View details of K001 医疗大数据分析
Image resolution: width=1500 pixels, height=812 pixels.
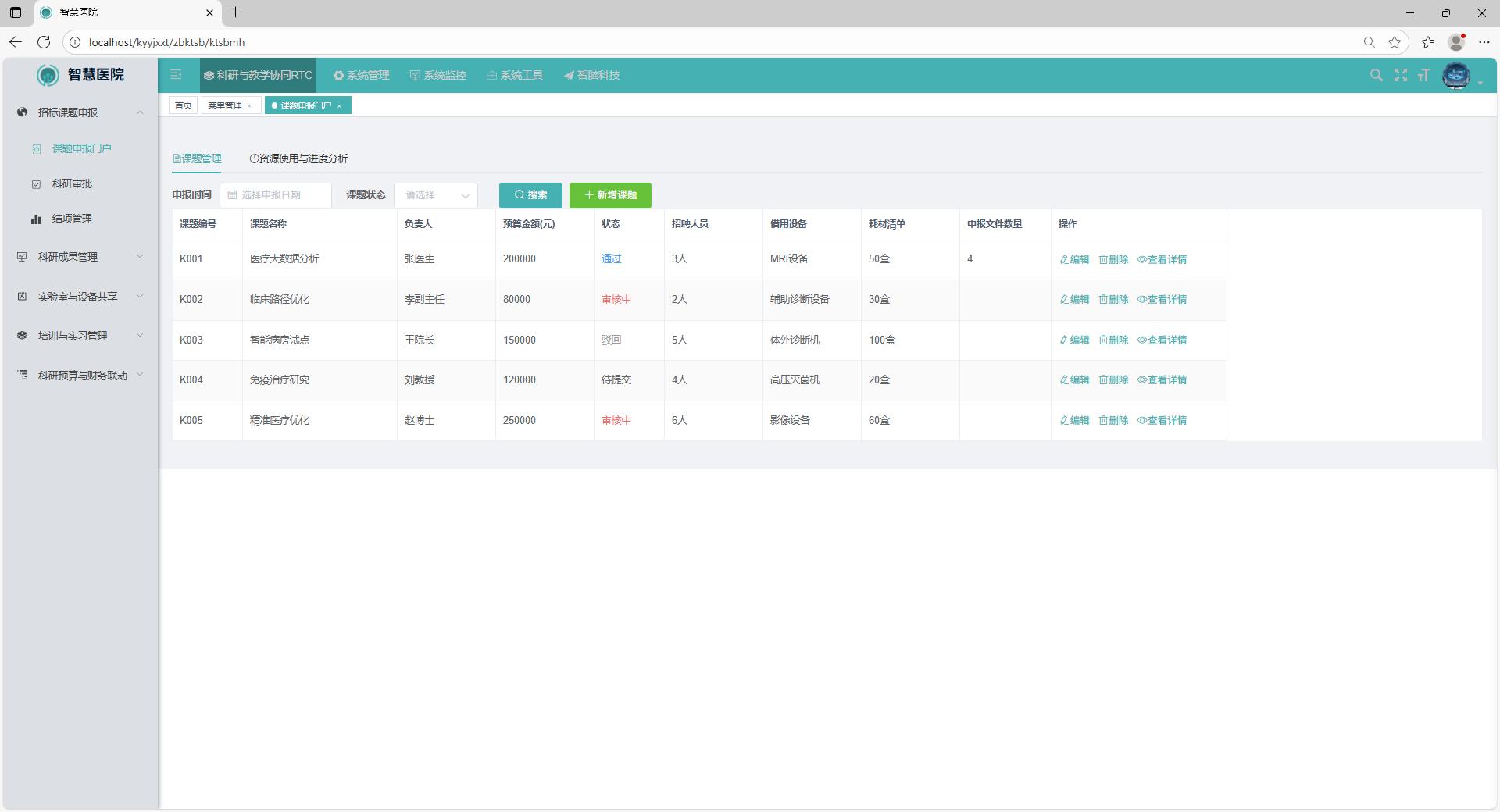1162,259
